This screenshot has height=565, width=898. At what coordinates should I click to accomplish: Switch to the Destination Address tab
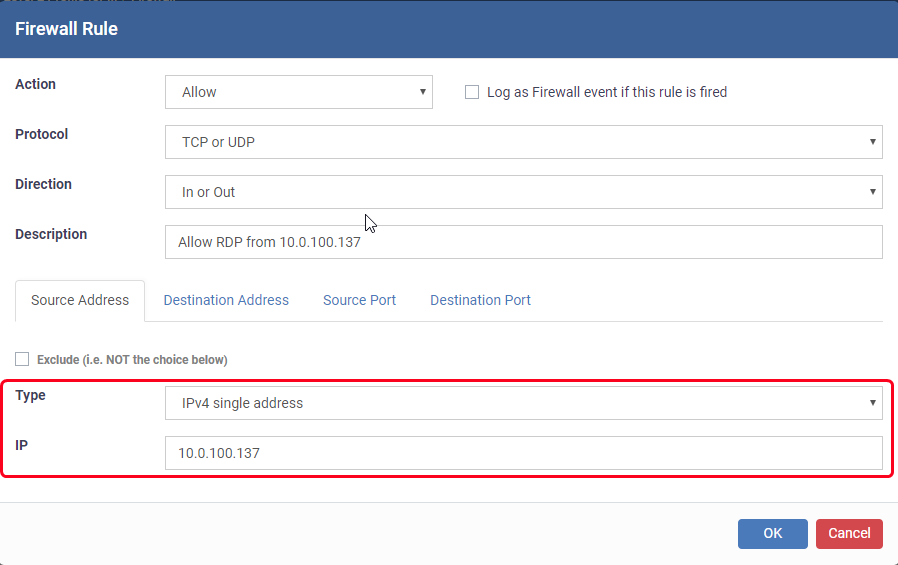coord(226,301)
